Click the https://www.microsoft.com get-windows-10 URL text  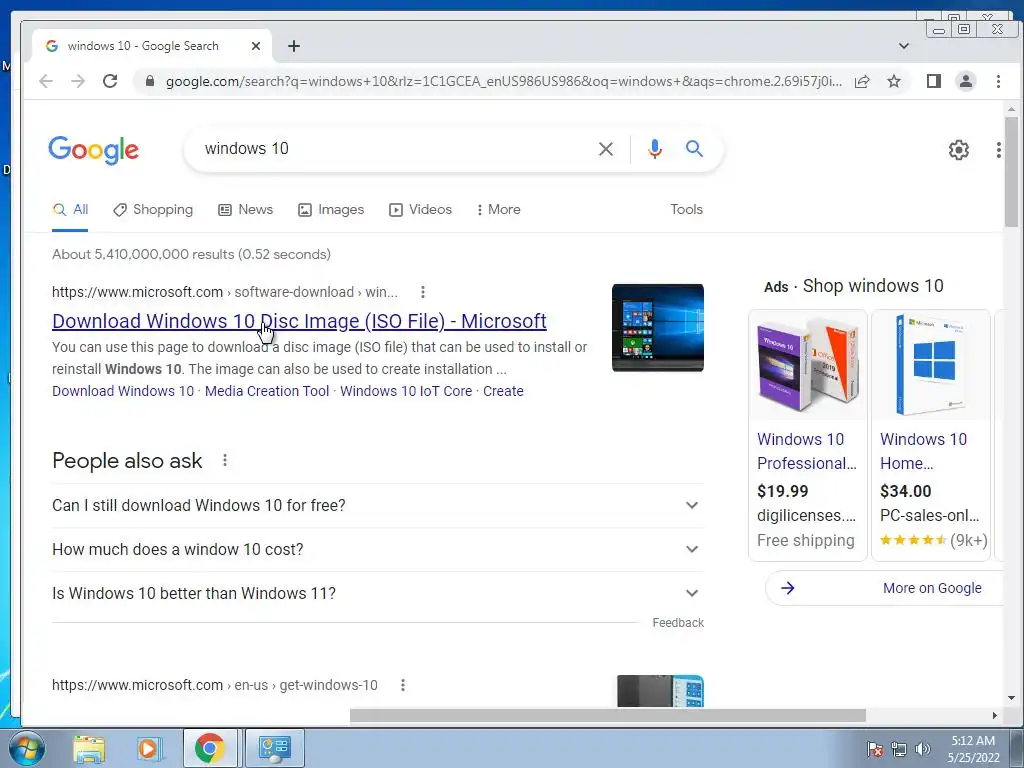click(x=215, y=685)
